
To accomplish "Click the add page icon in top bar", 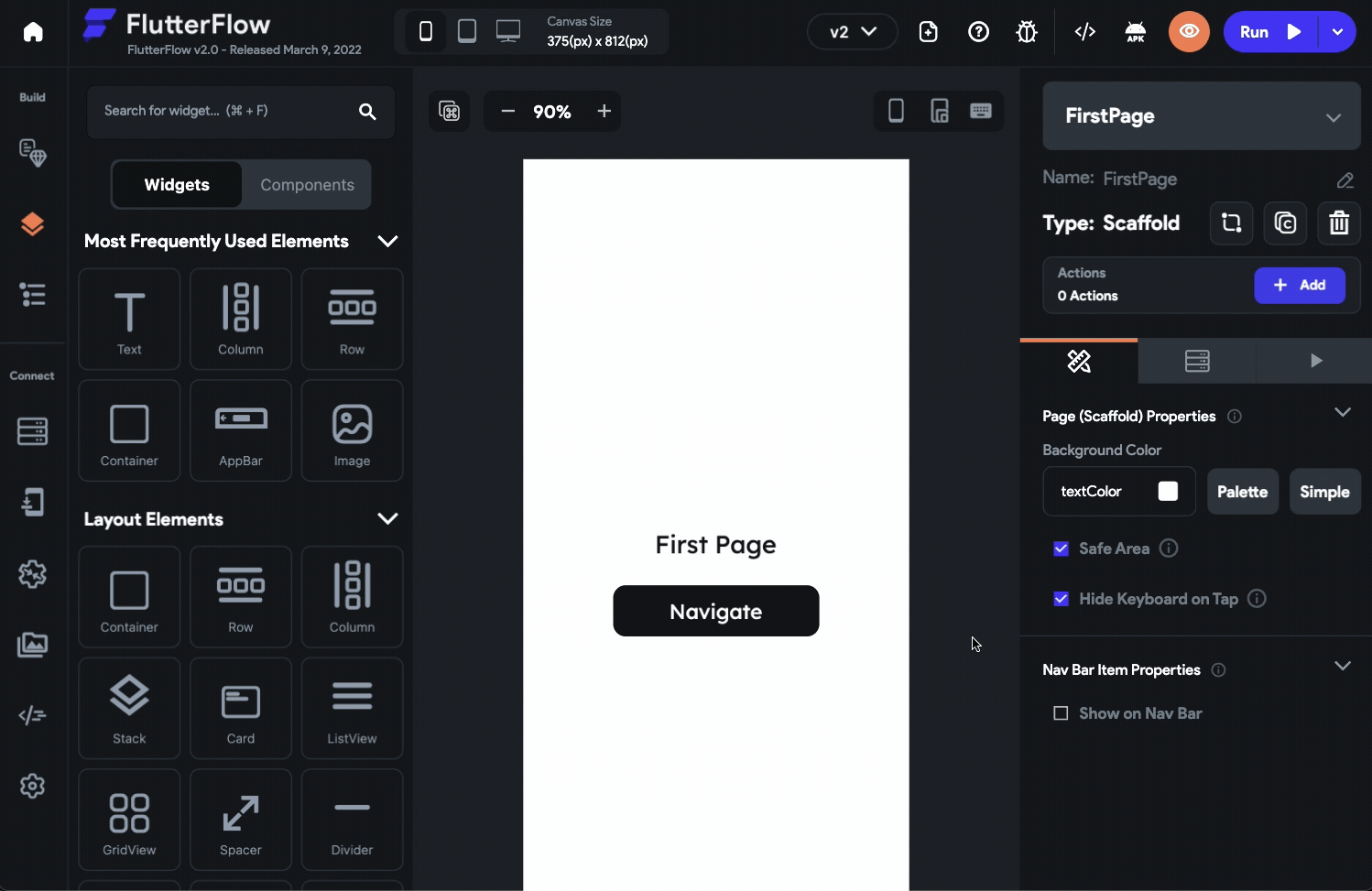I will click(x=929, y=32).
